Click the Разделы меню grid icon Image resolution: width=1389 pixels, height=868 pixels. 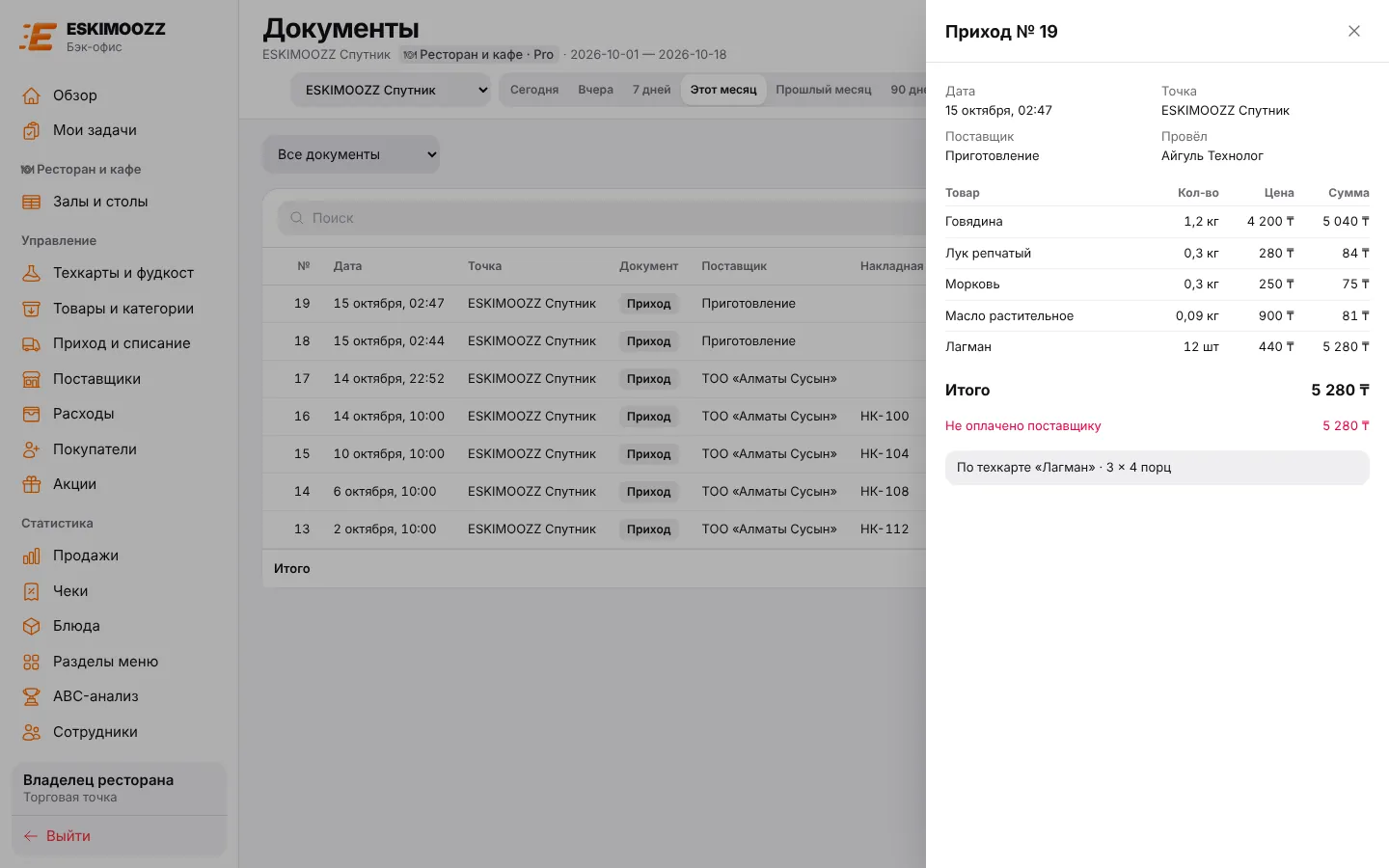point(32,662)
